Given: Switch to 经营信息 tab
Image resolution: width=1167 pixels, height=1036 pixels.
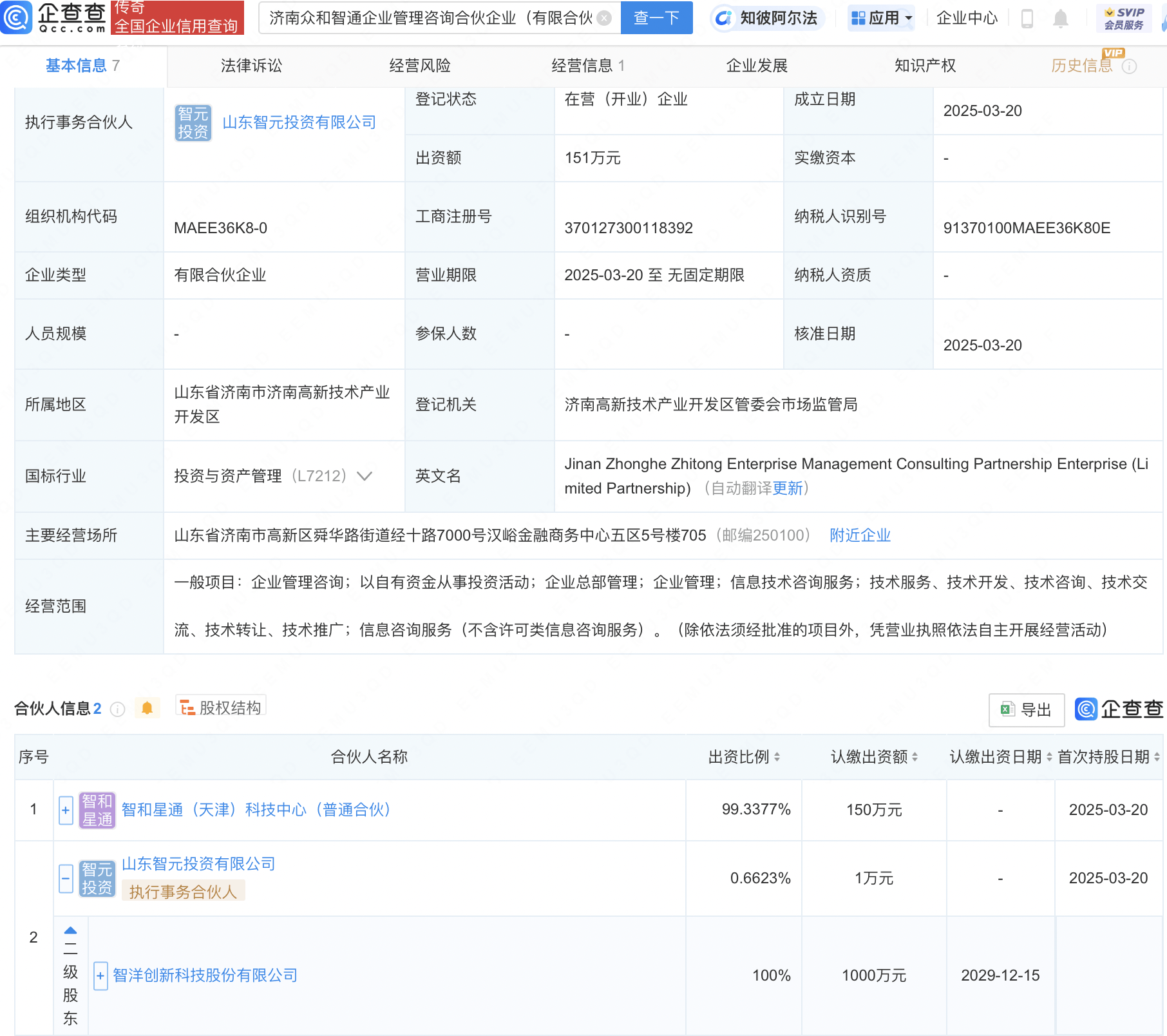Looking at the screenshot, I should 588,66.
